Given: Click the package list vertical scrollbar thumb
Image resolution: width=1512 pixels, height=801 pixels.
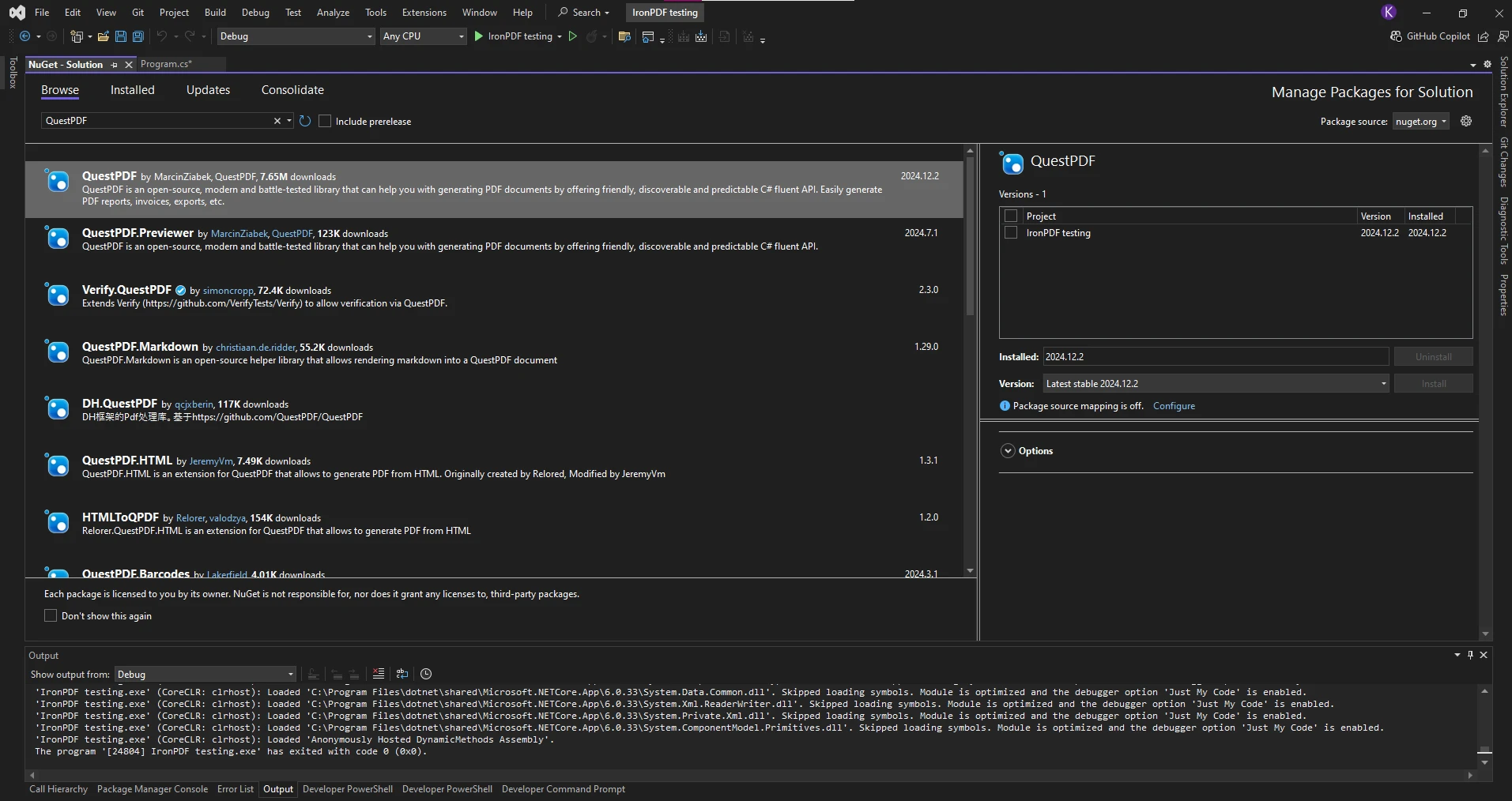Looking at the screenshot, I should [970, 237].
